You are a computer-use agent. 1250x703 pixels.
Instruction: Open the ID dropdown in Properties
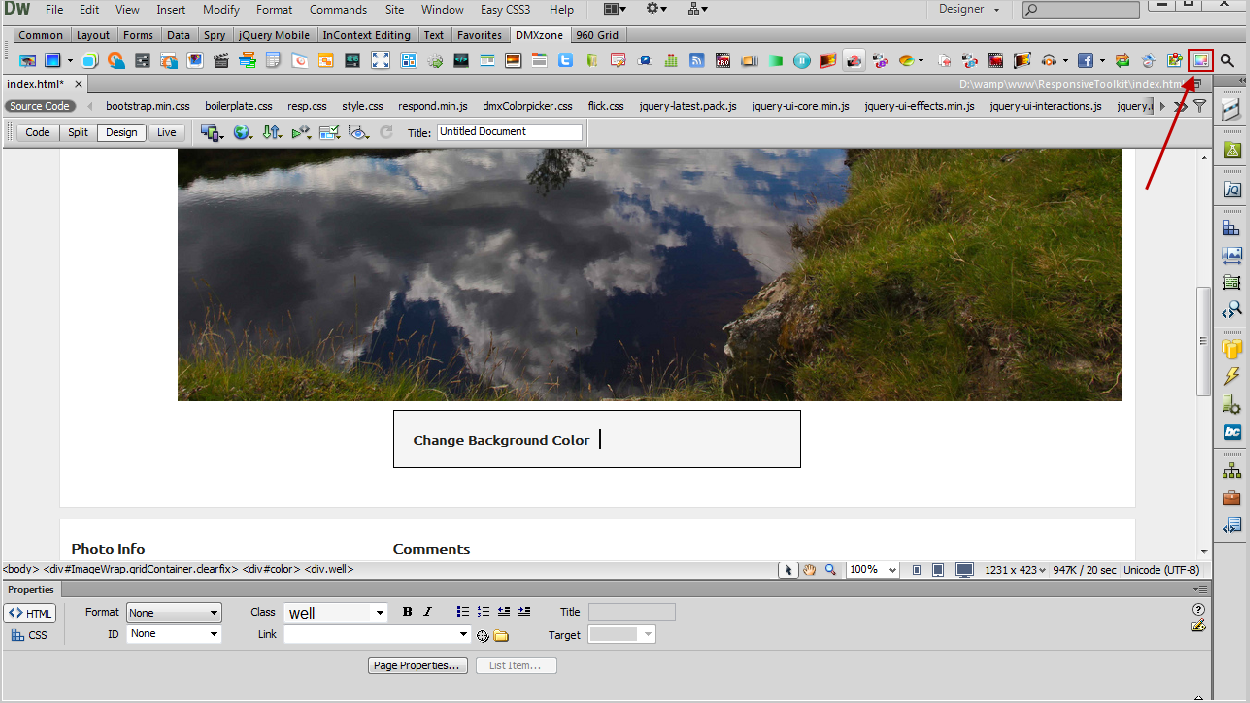pyautogui.click(x=174, y=634)
